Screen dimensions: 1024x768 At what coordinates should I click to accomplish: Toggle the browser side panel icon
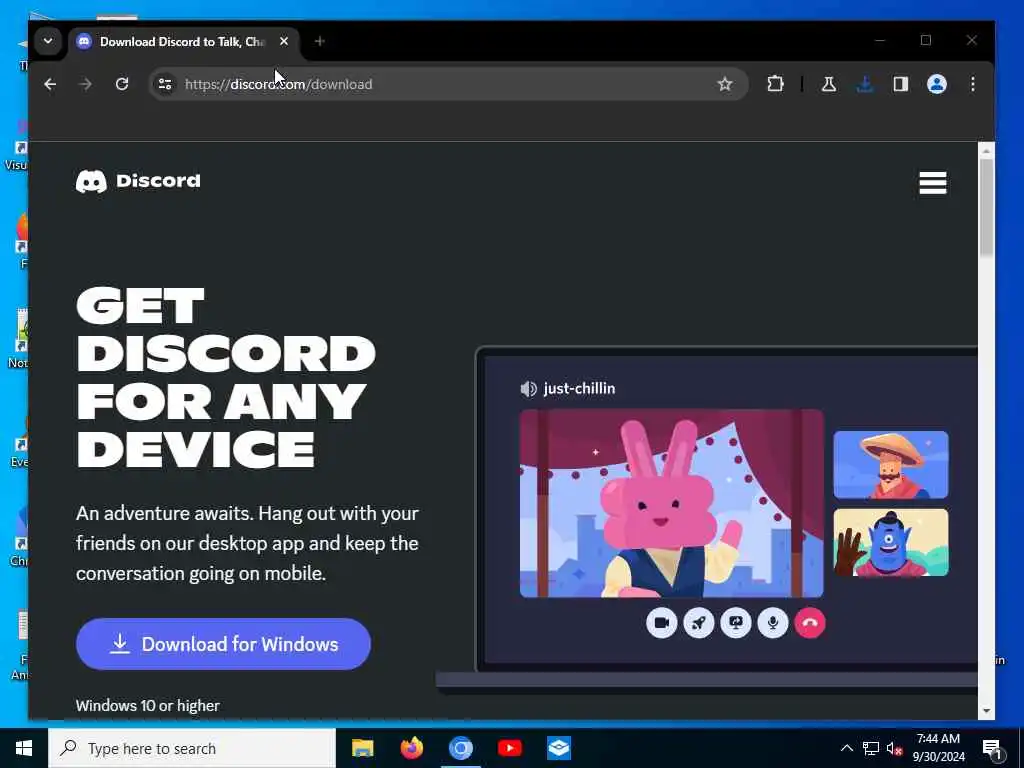click(901, 84)
